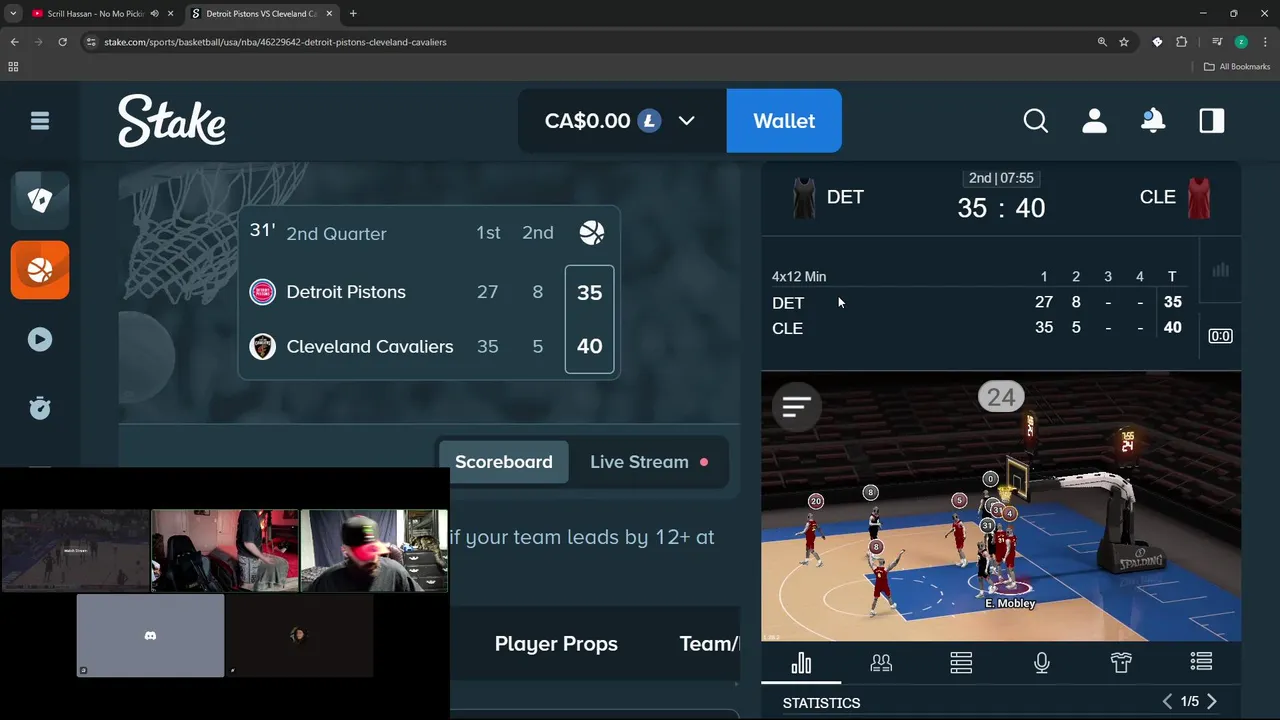This screenshot has height=720, width=1280.
Task: Open the tracker menu lines button
Action: point(797,407)
